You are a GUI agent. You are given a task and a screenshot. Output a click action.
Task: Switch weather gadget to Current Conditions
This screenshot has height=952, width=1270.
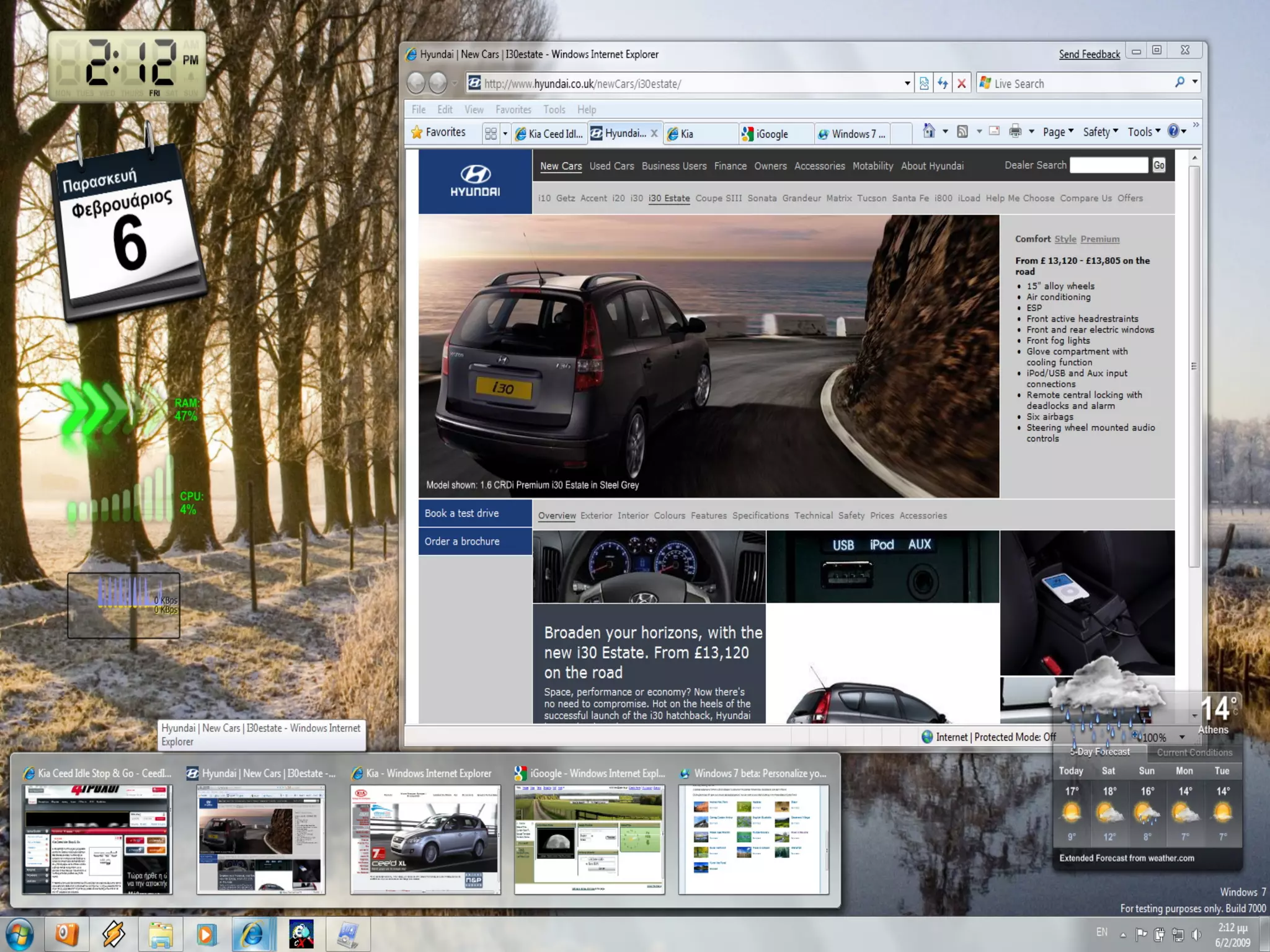pyautogui.click(x=1194, y=752)
